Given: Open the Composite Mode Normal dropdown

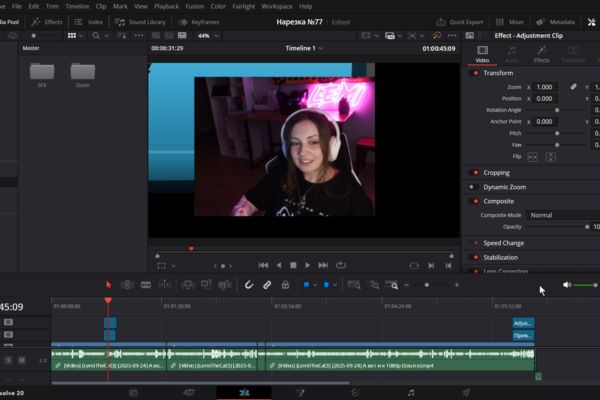Looking at the screenshot, I should pyautogui.click(x=563, y=215).
